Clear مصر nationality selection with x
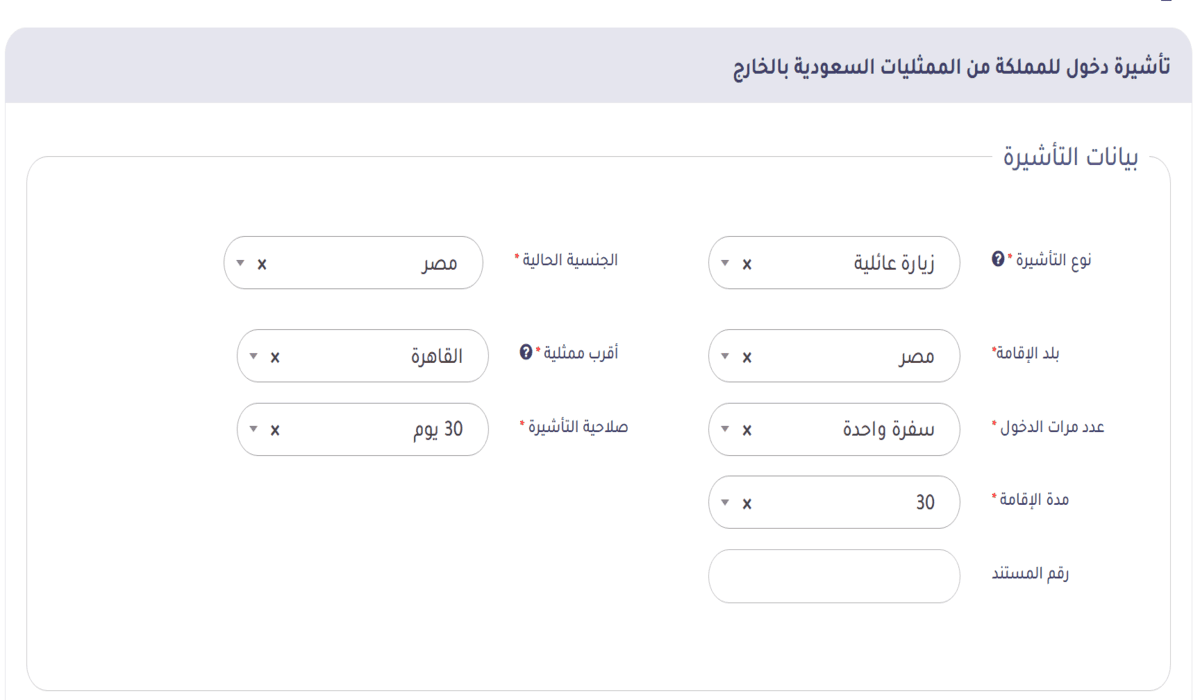Image resolution: width=1200 pixels, height=700 pixels. (262, 264)
